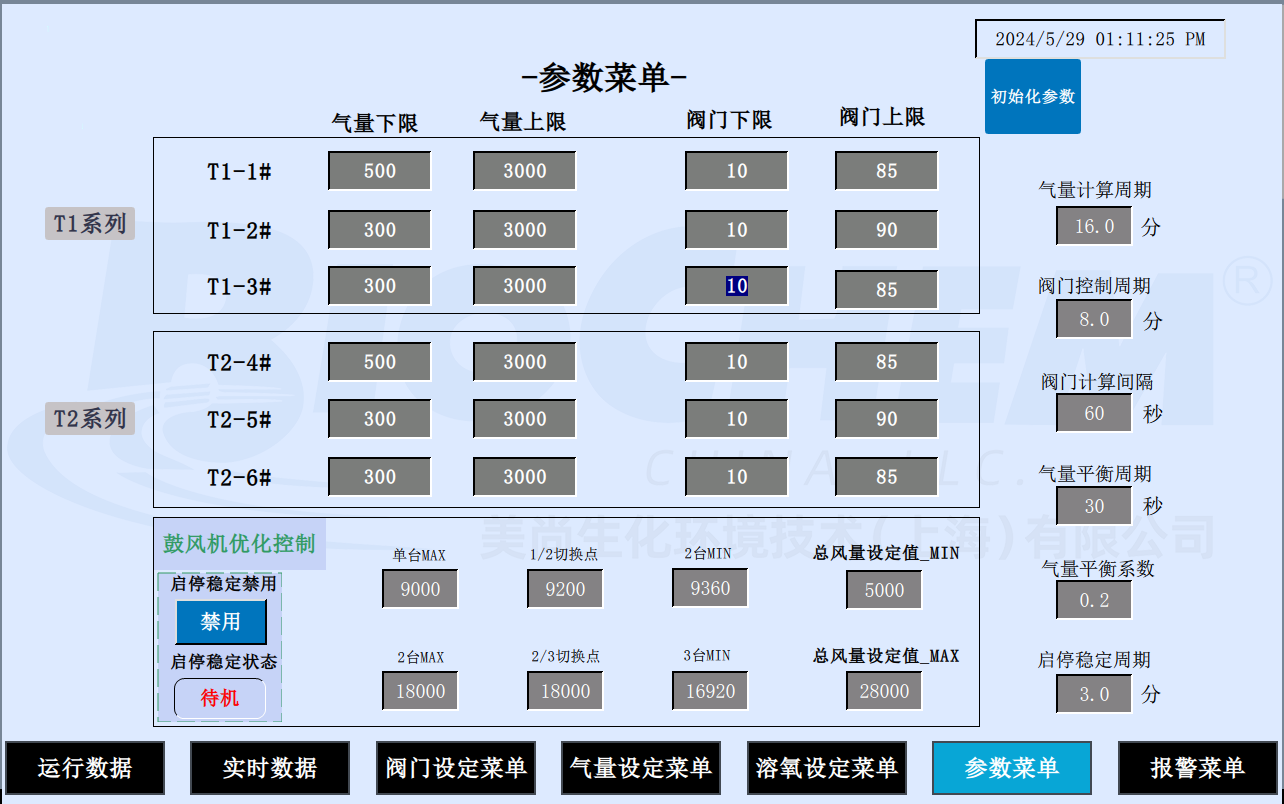
Task: Edit 气量平衡周期 value 30
Action: [x=1094, y=506]
